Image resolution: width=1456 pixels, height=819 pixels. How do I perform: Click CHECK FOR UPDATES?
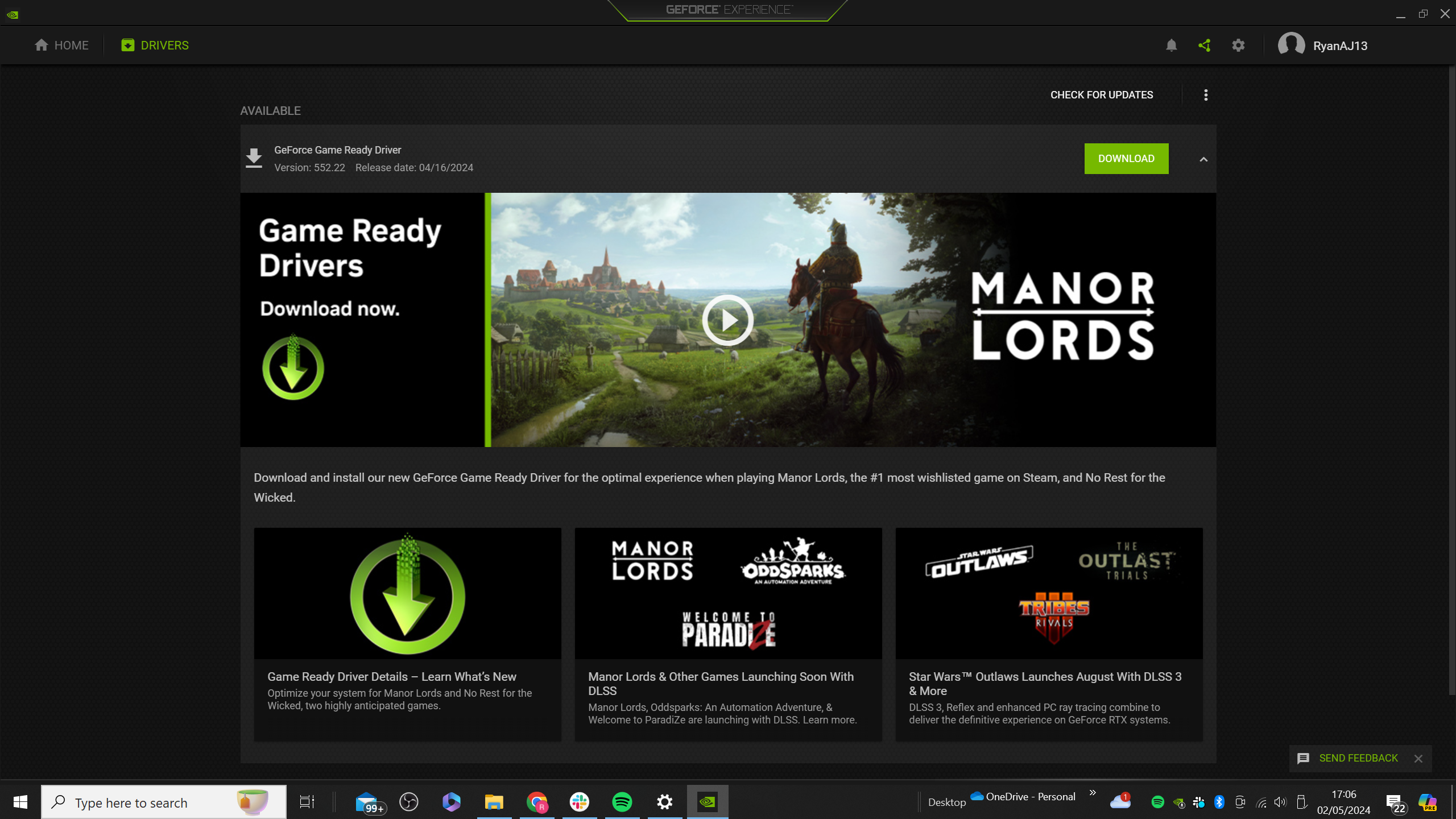[x=1102, y=95]
